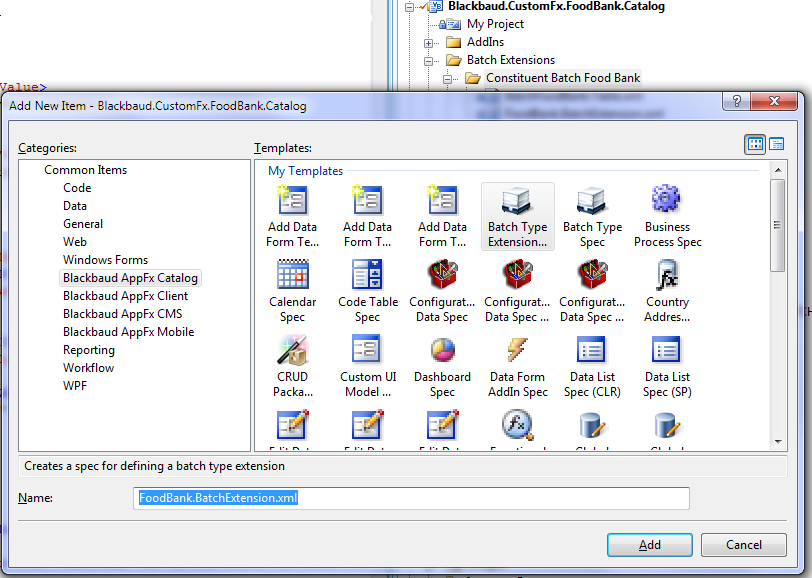Select the Blackbaud AppFx Mobile category
This screenshot has width=812, height=578.
(128, 332)
